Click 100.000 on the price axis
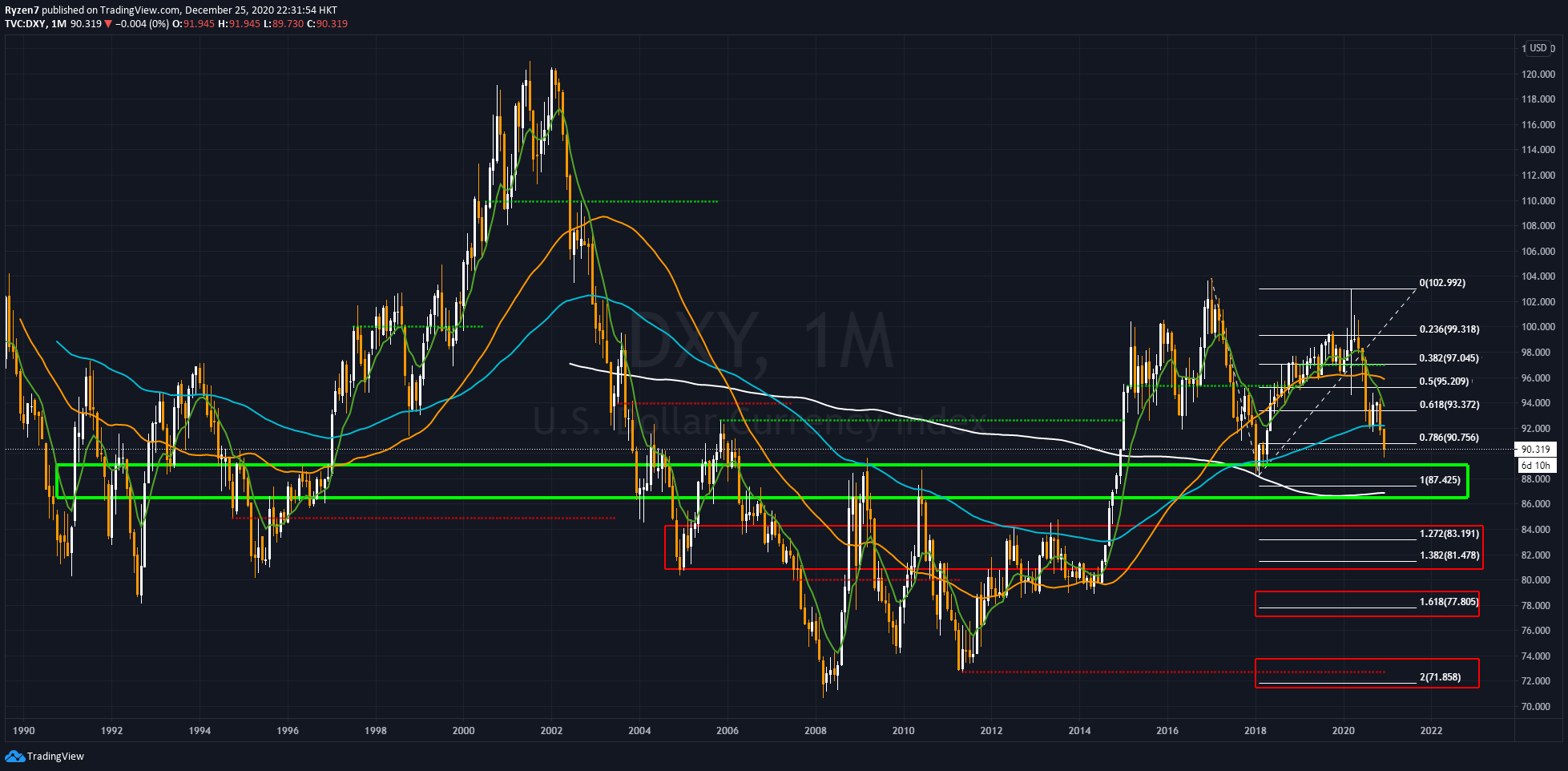This screenshot has width=1568, height=771. [x=1538, y=327]
